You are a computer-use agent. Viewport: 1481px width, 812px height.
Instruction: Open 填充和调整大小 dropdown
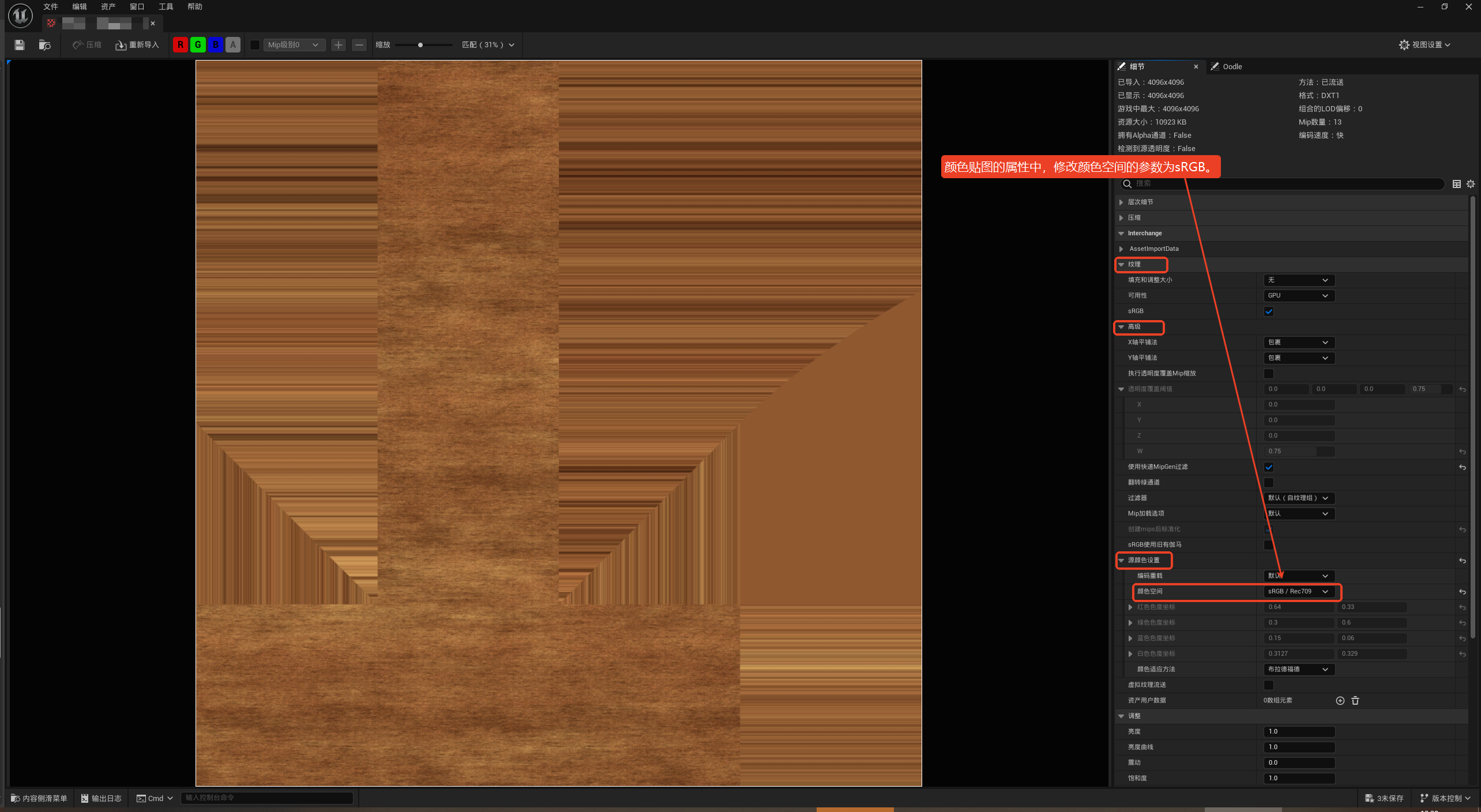click(1299, 280)
